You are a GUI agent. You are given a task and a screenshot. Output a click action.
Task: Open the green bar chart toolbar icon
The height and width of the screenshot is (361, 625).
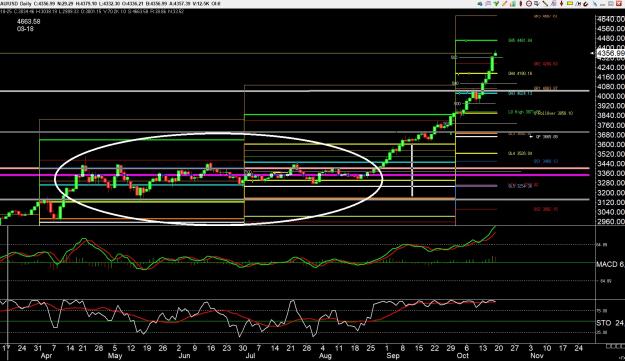pyautogui.click(x=513, y=4)
